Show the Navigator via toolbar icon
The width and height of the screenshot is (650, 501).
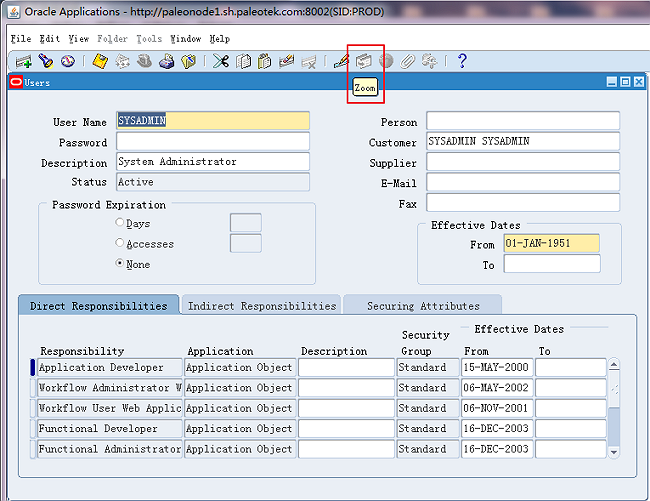click(x=68, y=61)
